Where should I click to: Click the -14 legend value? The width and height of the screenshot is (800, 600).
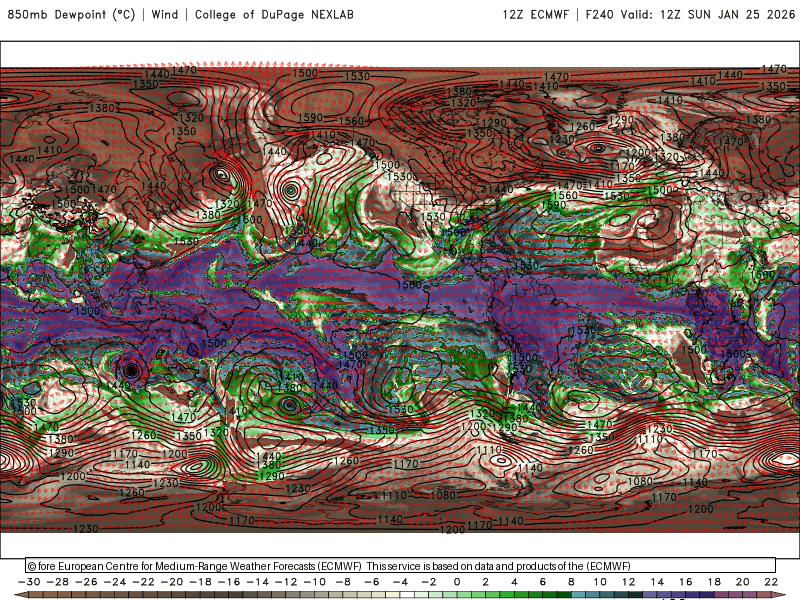coord(258,582)
